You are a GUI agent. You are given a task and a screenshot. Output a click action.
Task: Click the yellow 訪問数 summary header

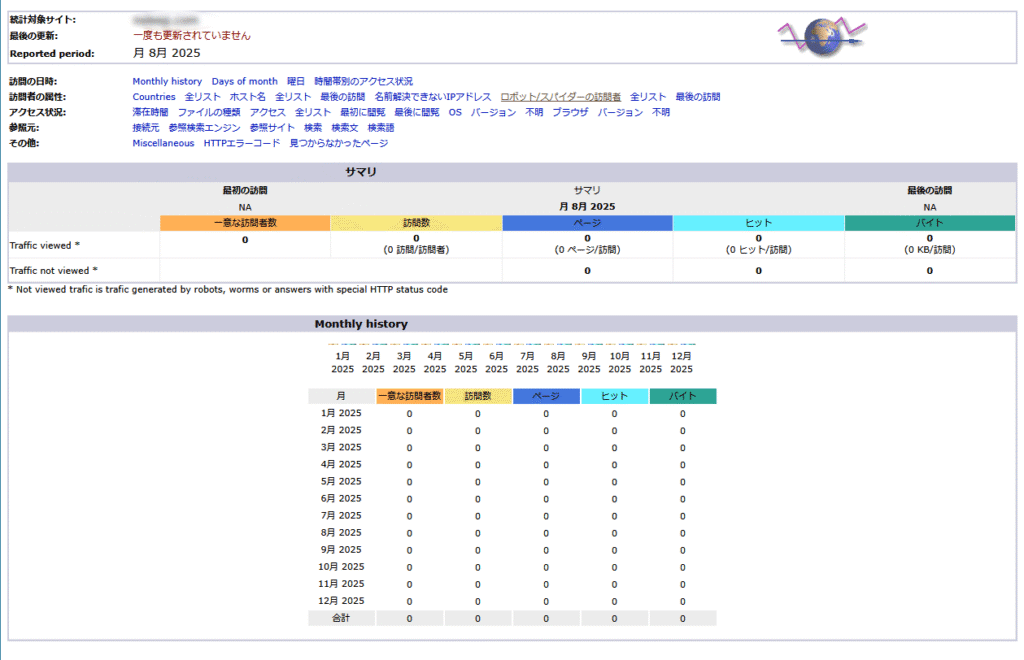416,223
